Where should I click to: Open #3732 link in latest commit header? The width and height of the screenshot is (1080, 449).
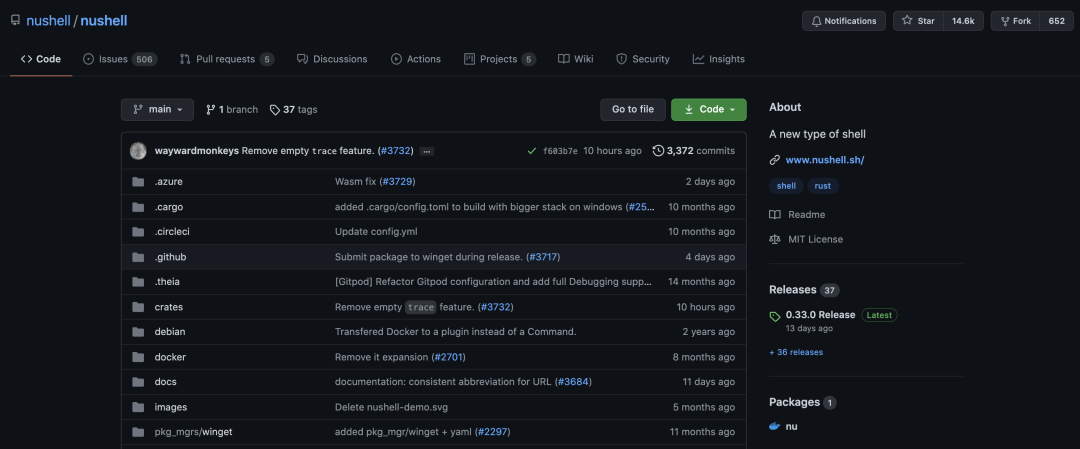coord(395,151)
